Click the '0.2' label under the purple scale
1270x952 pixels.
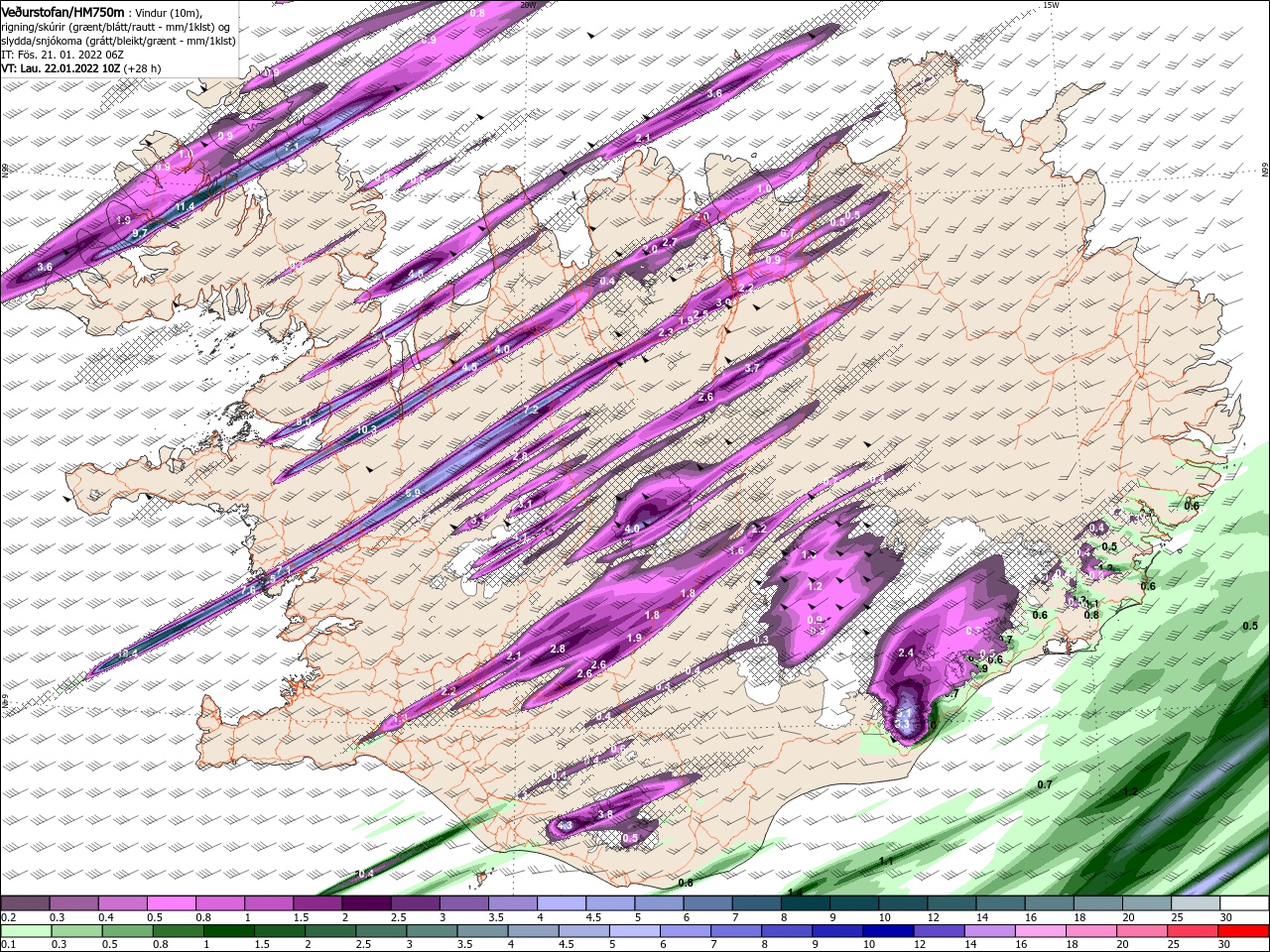(8, 917)
